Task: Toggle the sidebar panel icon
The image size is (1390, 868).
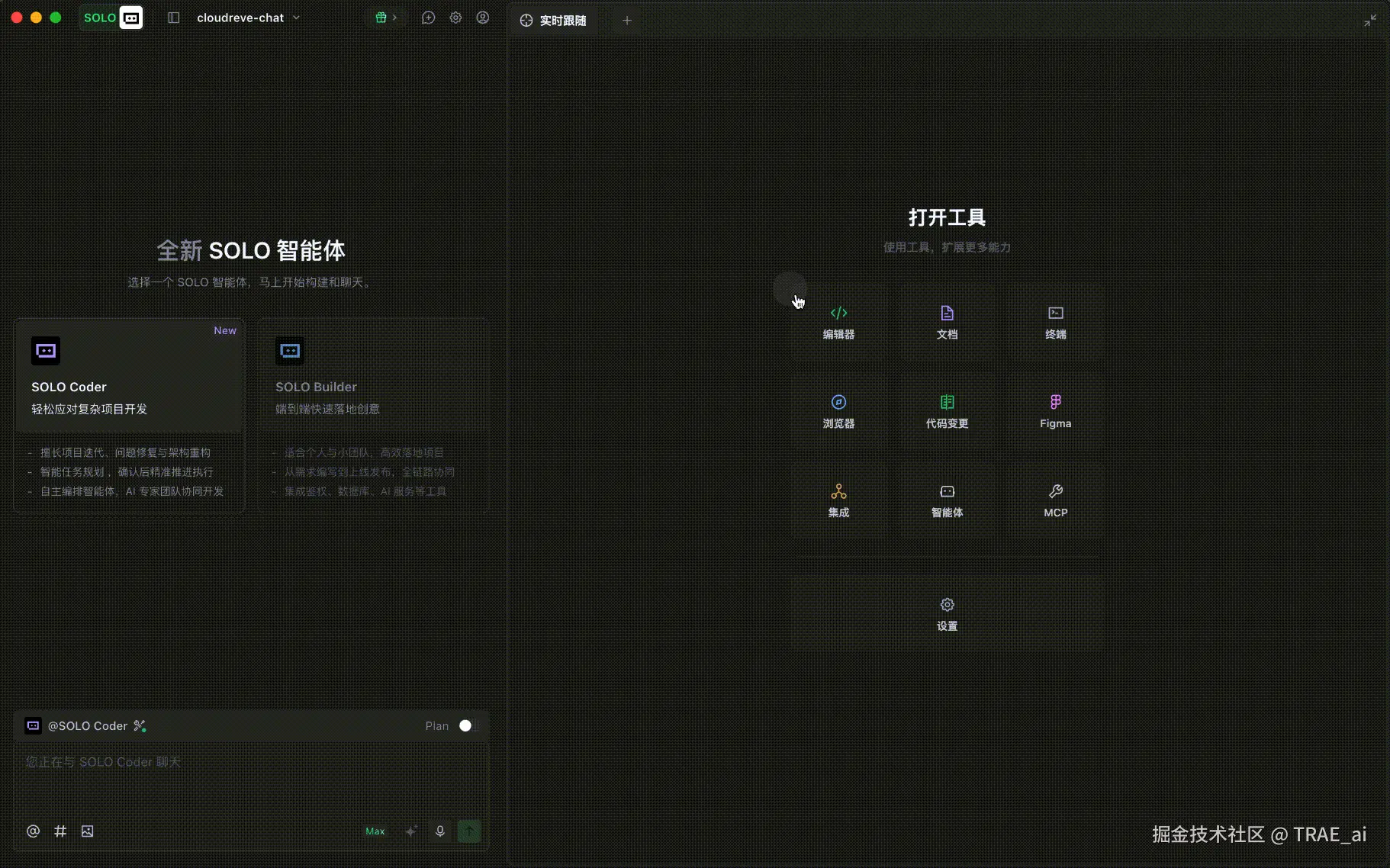Action: tap(173, 18)
